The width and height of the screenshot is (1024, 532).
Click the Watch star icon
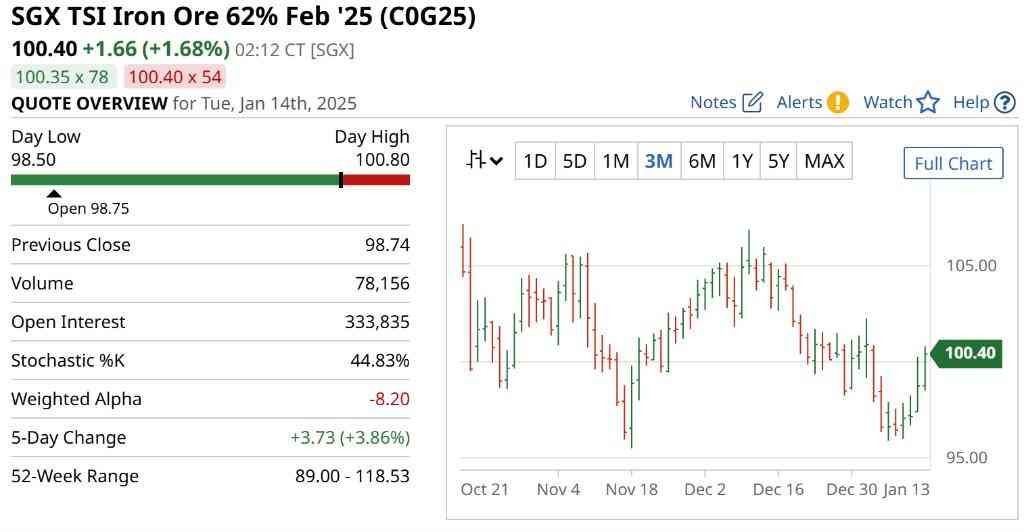point(928,102)
